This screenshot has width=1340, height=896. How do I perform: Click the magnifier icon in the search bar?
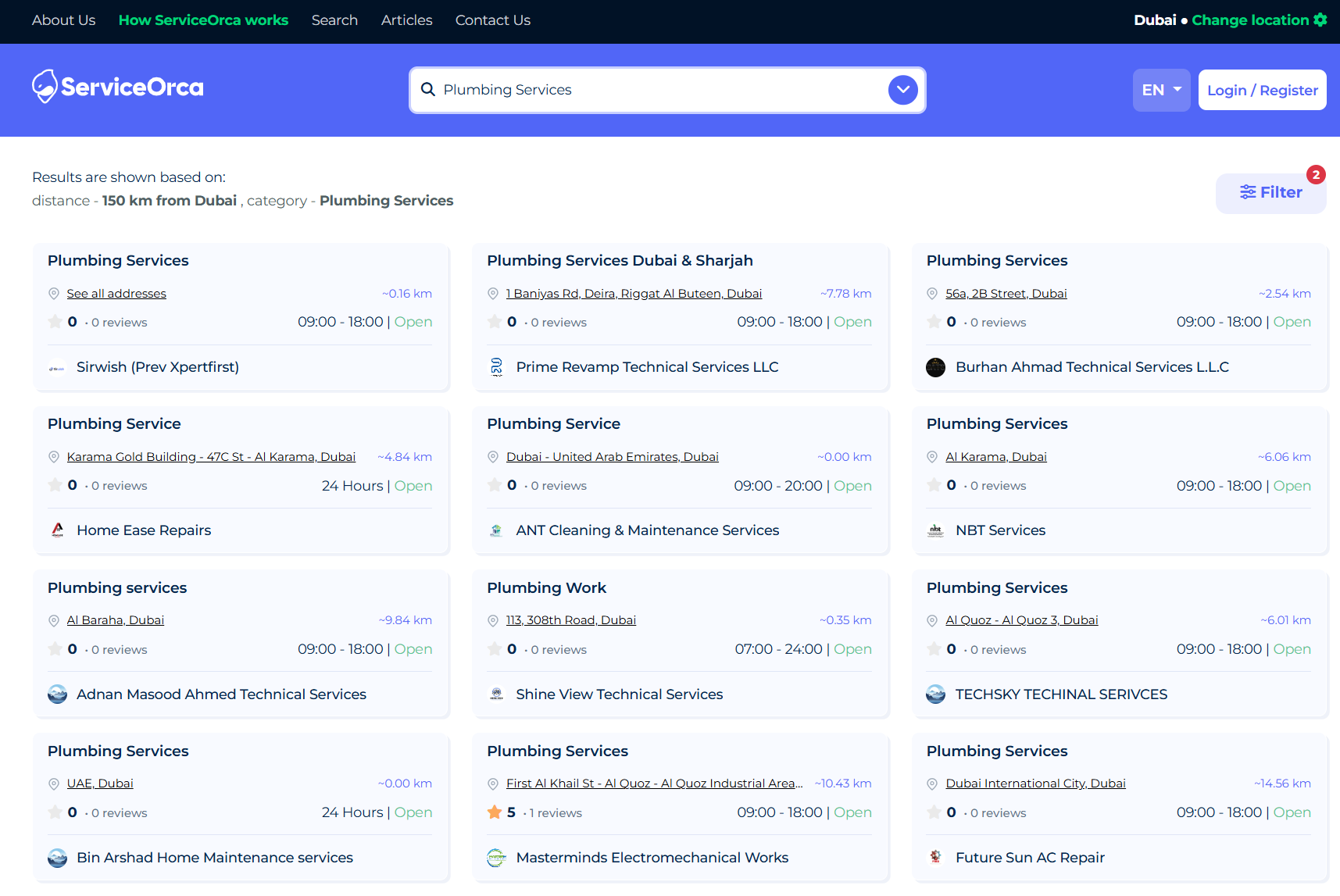(x=428, y=90)
